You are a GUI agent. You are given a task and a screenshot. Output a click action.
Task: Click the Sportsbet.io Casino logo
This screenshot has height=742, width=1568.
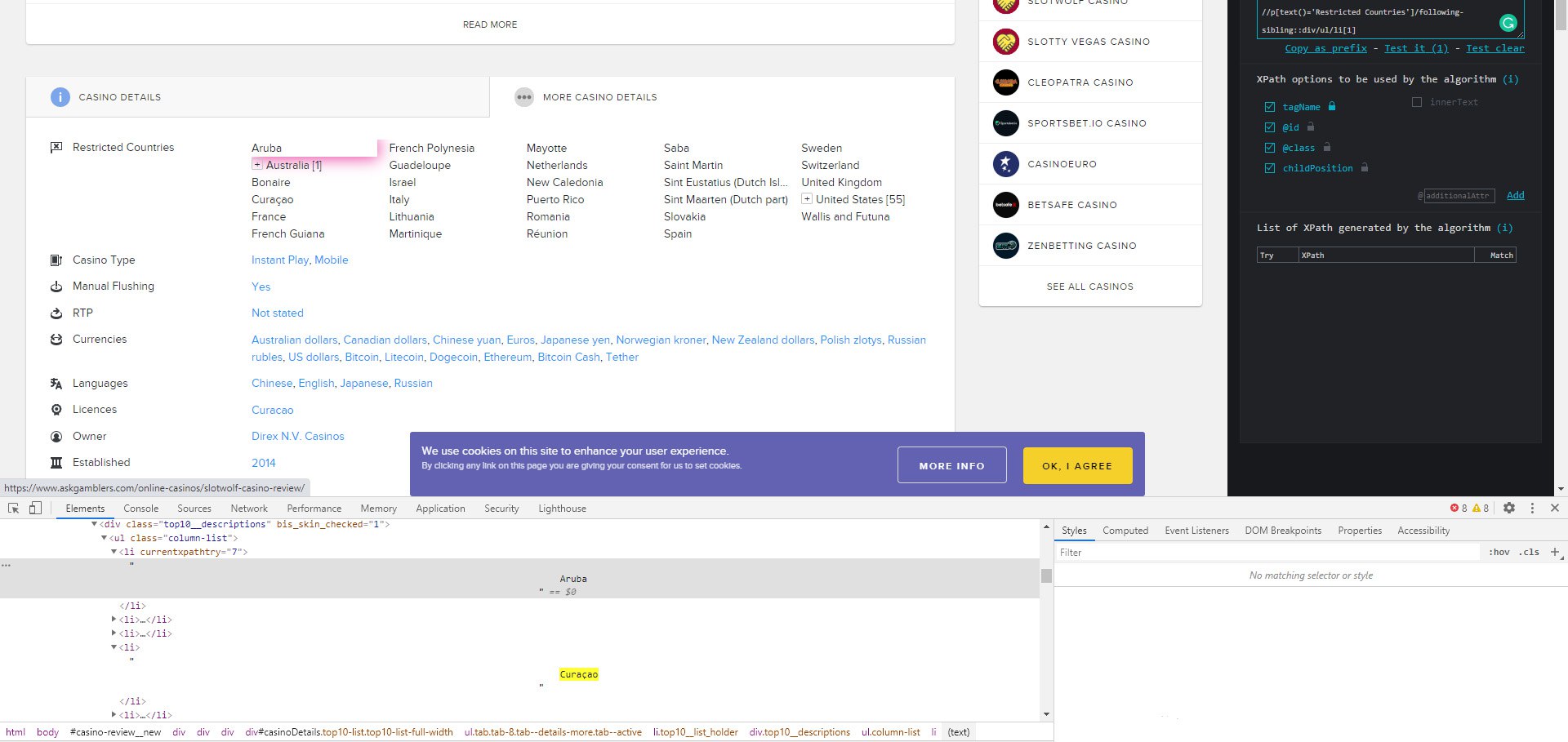point(1006,123)
